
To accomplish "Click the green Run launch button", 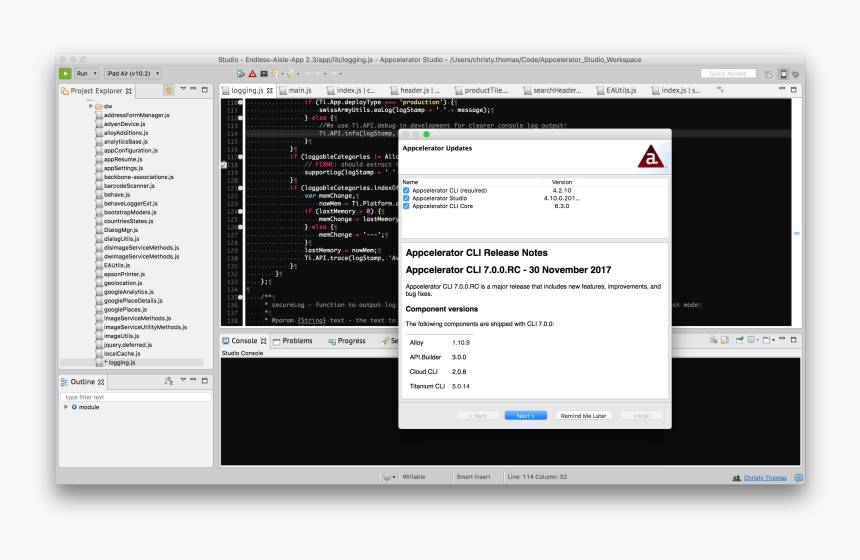I will click(x=65, y=73).
